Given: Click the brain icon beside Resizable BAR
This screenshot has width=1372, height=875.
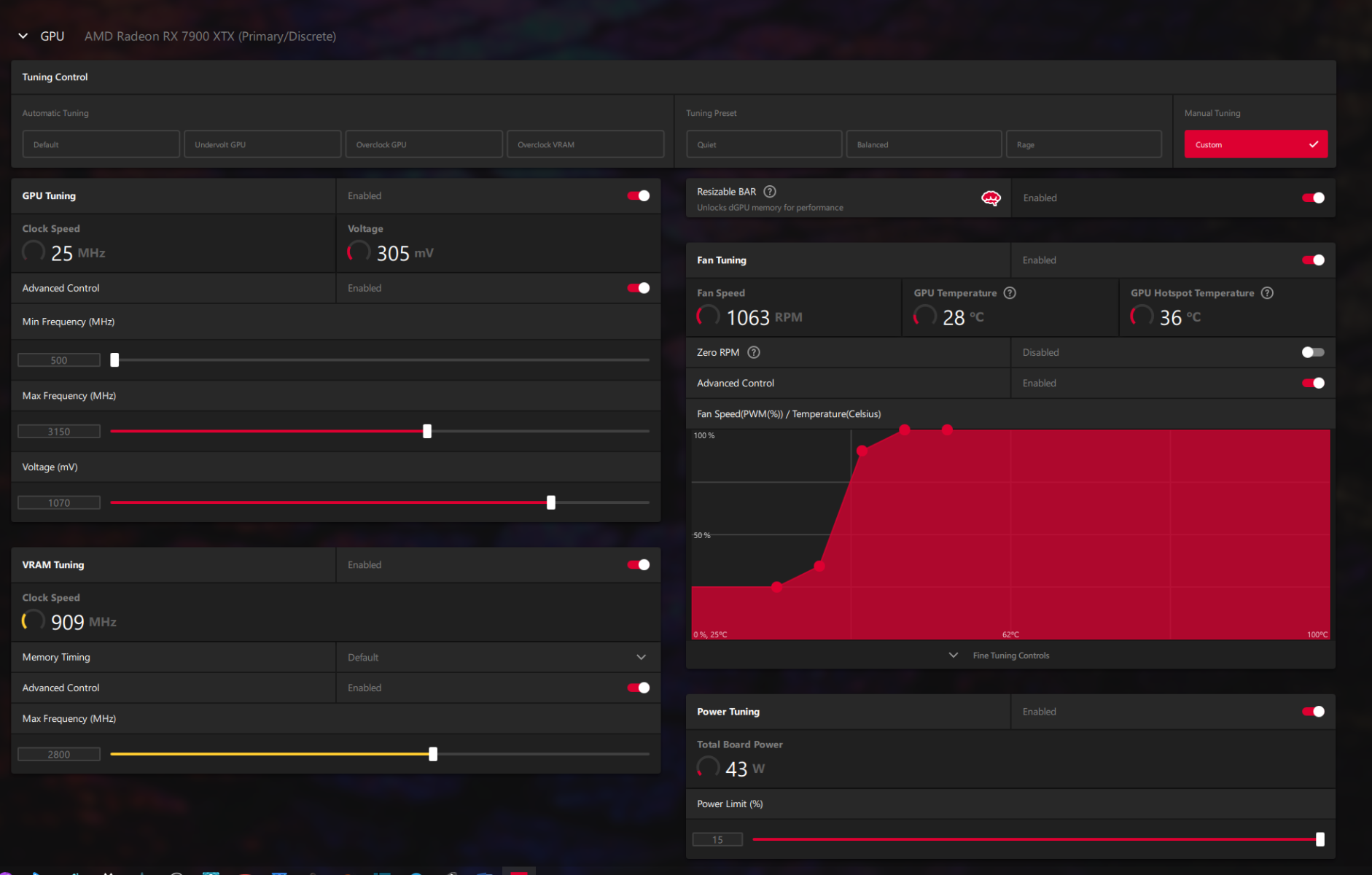Looking at the screenshot, I should [x=991, y=198].
